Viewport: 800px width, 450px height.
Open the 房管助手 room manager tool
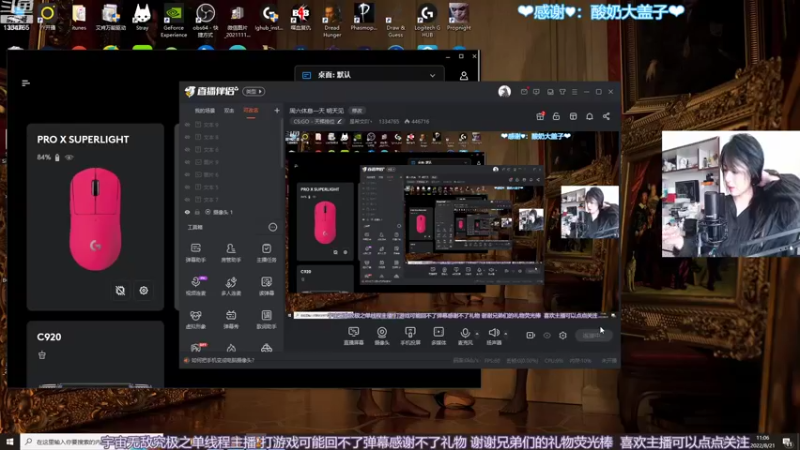[231, 253]
